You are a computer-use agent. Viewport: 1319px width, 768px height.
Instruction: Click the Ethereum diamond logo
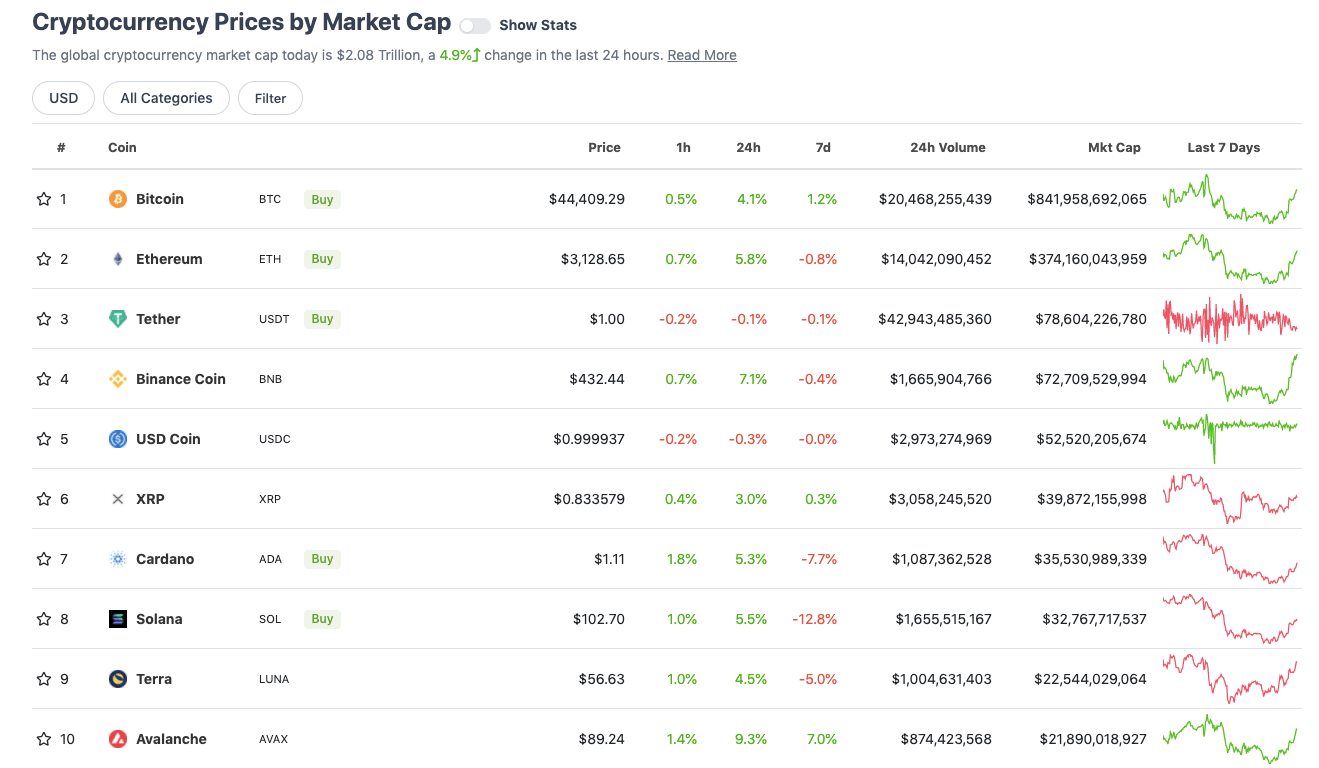click(118, 259)
